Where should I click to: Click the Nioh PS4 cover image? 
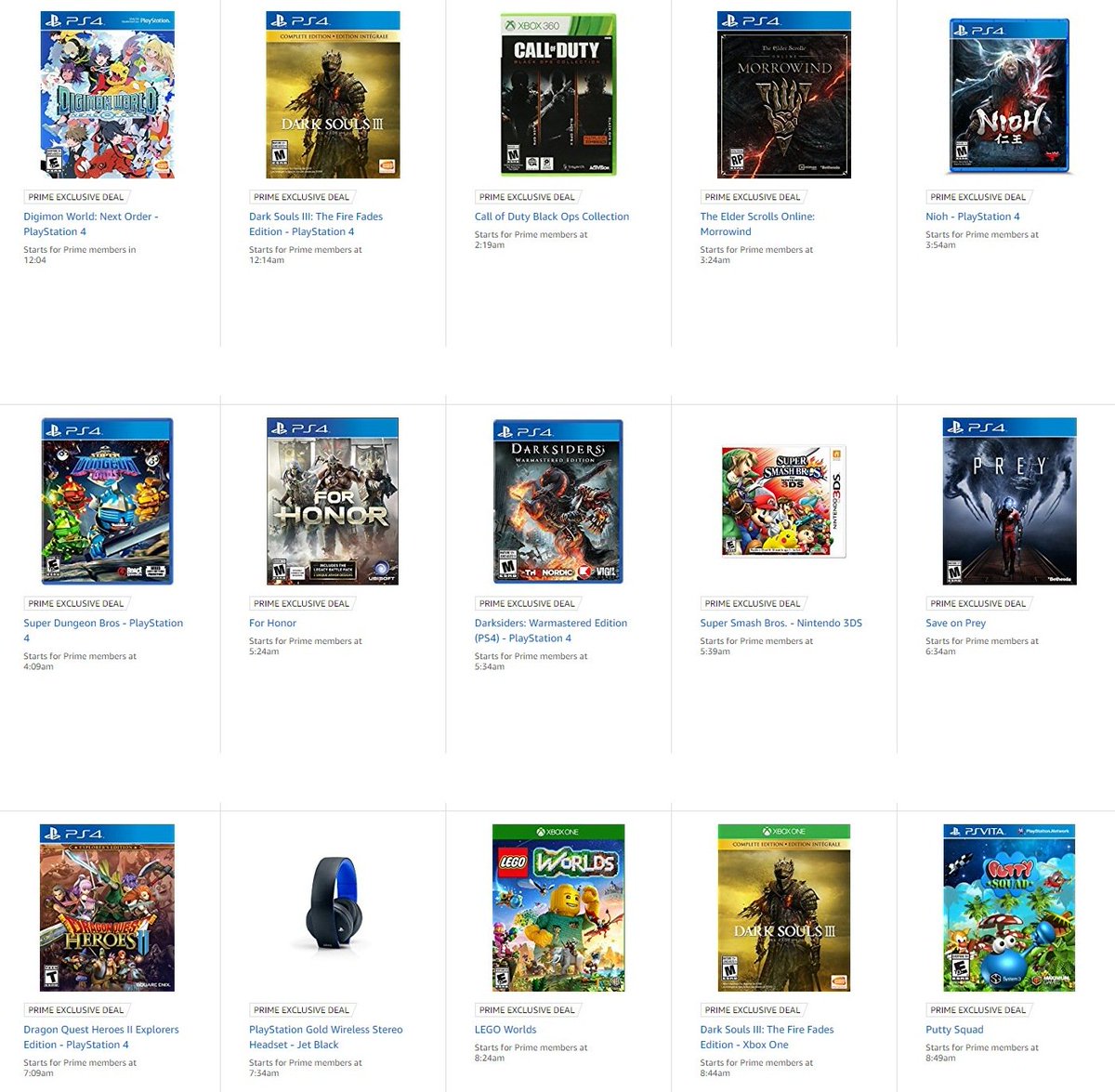[1009, 96]
